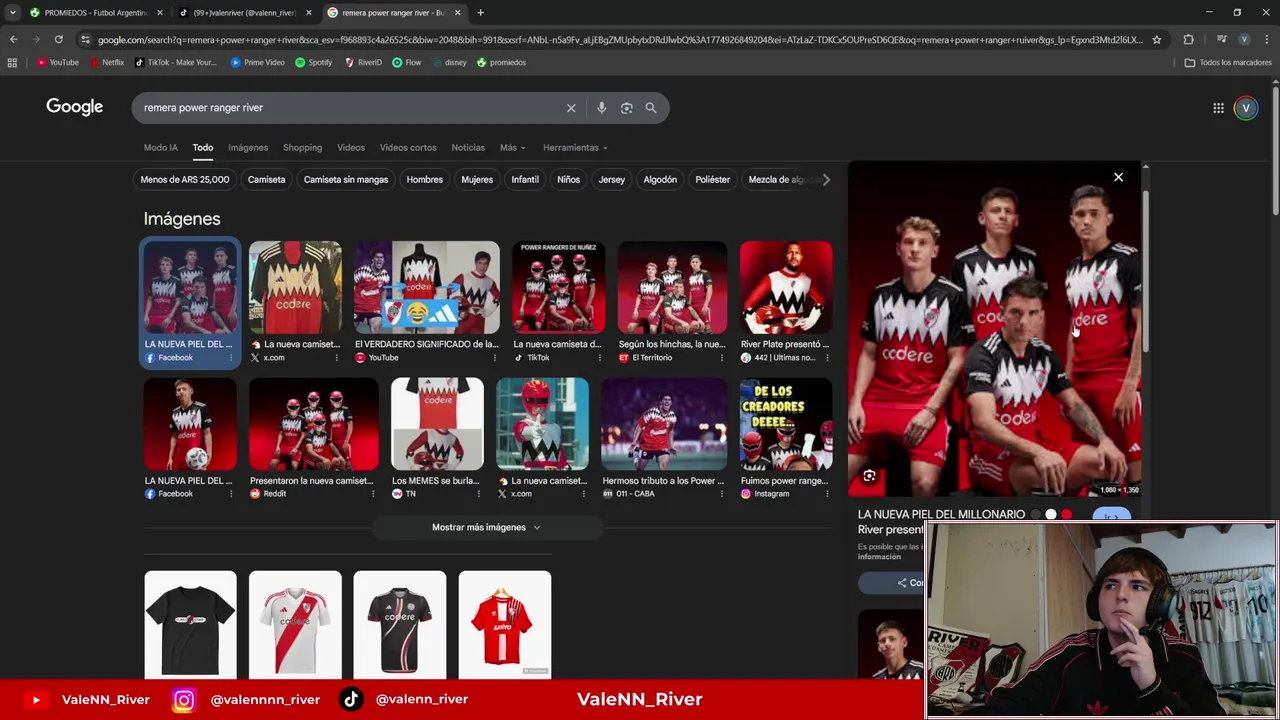Open the Flow bookmark

pyautogui.click(x=407, y=62)
